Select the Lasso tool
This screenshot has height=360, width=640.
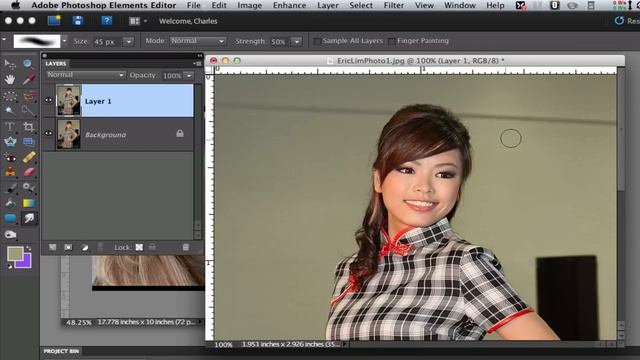pyautogui.click(x=28, y=96)
